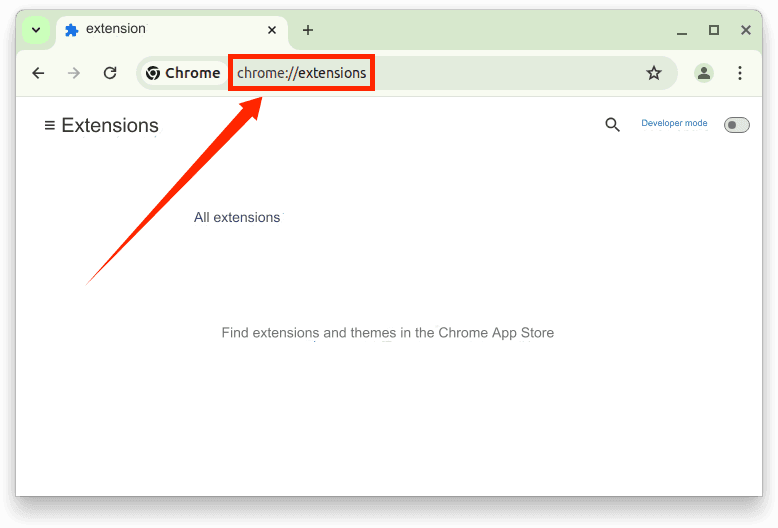Open the Extensions hamburger side menu
The width and height of the screenshot is (778, 528).
click(50, 126)
